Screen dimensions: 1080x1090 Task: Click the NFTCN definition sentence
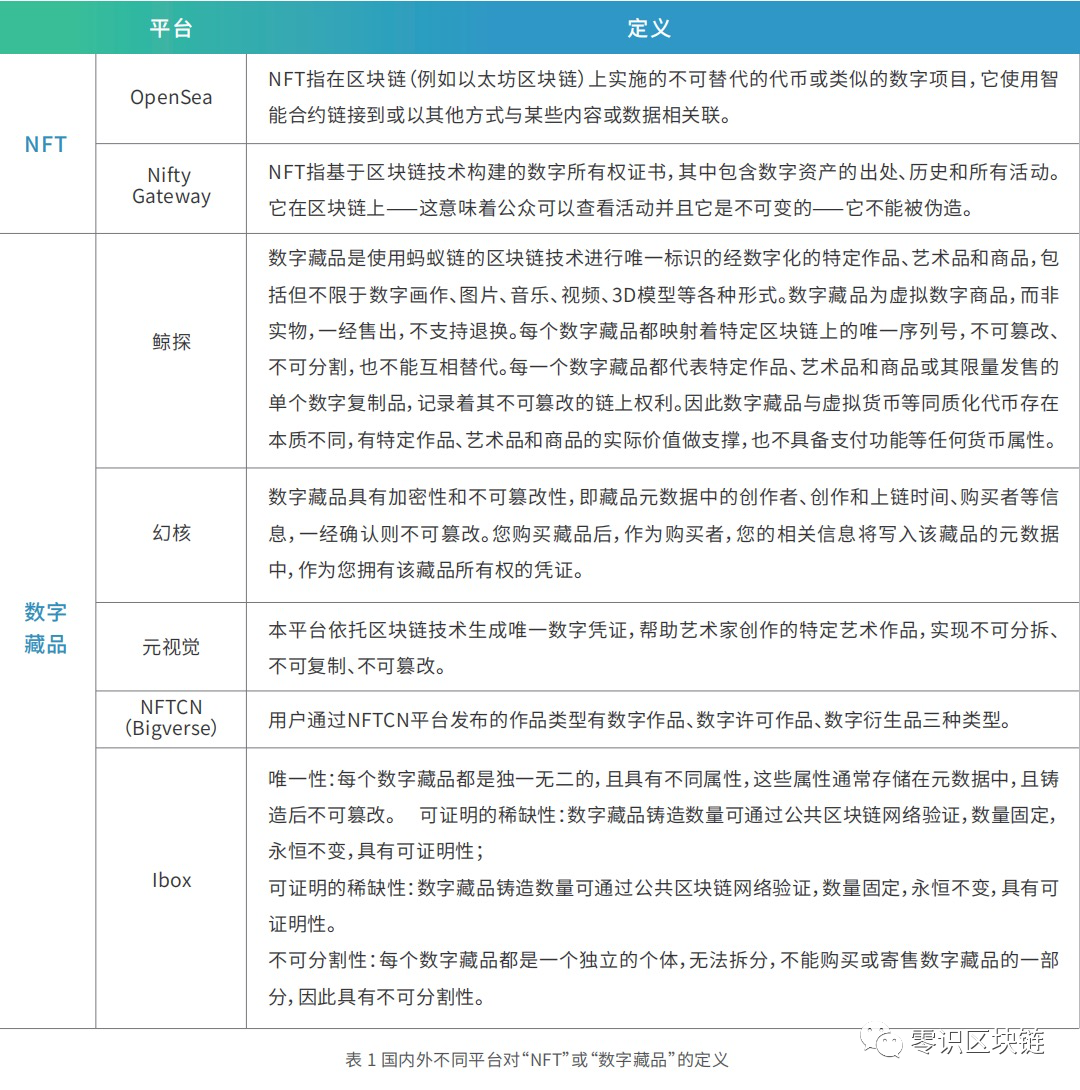[x=639, y=719]
